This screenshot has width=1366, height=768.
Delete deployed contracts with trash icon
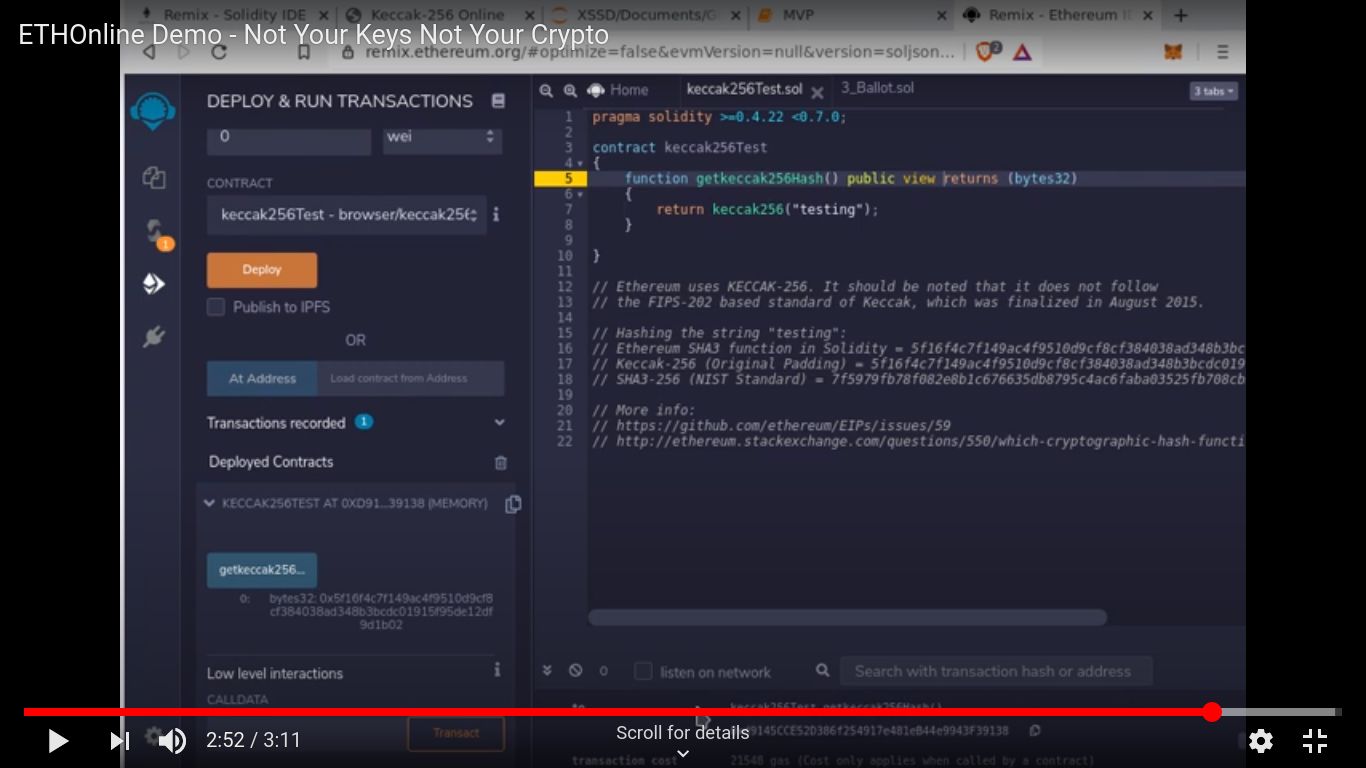click(501, 463)
